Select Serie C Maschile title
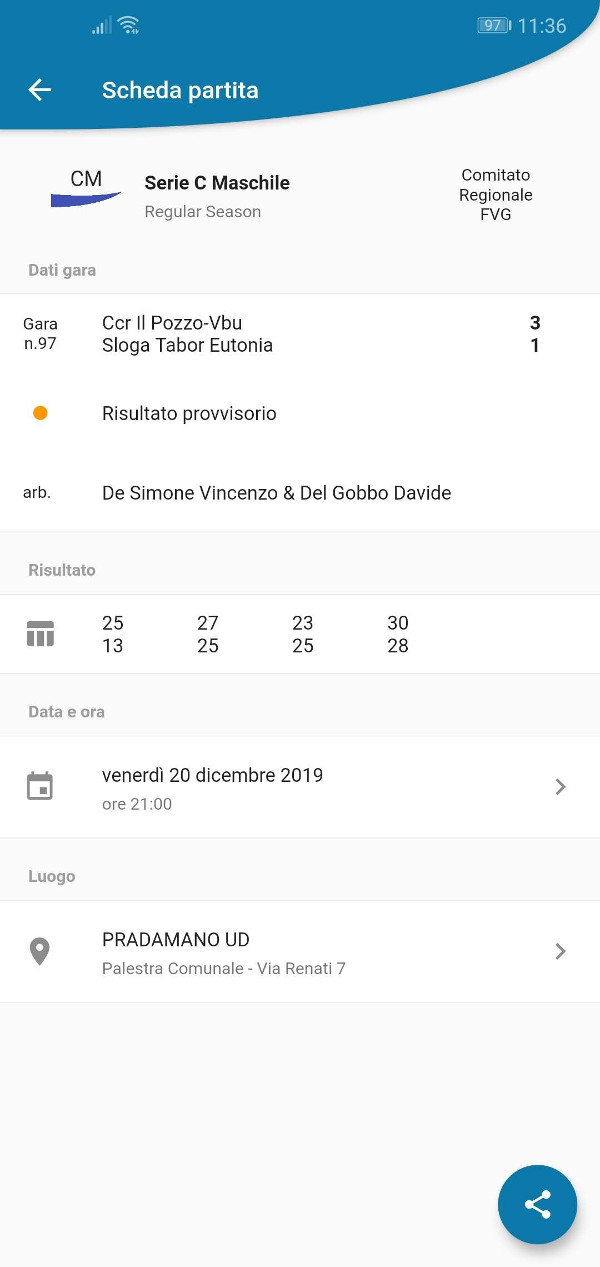The height and width of the screenshot is (1267, 600). coord(217,183)
